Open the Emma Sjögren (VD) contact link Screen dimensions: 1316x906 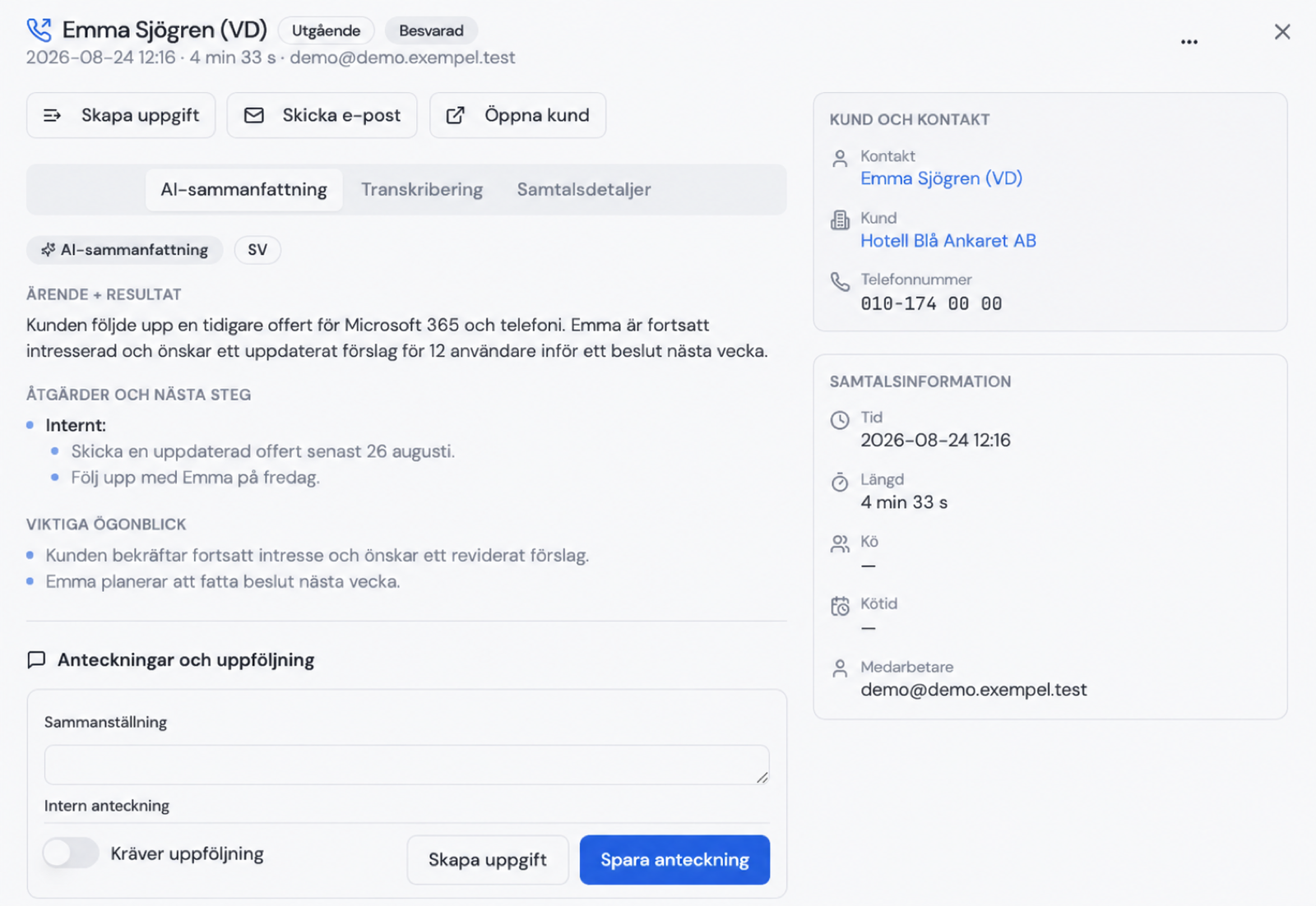[x=942, y=178]
